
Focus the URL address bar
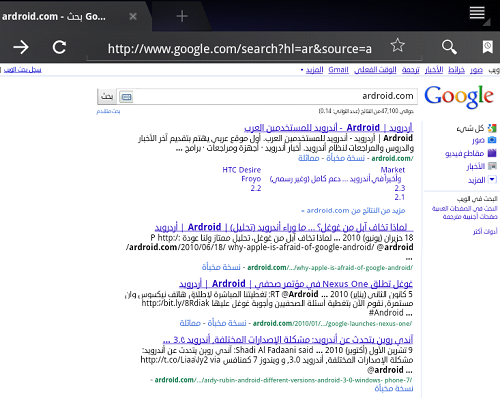coord(240,49)
